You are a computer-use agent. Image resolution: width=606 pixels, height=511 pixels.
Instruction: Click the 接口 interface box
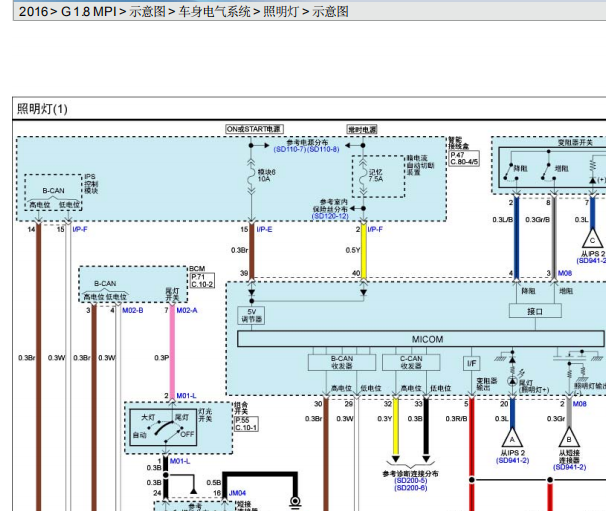535,311
